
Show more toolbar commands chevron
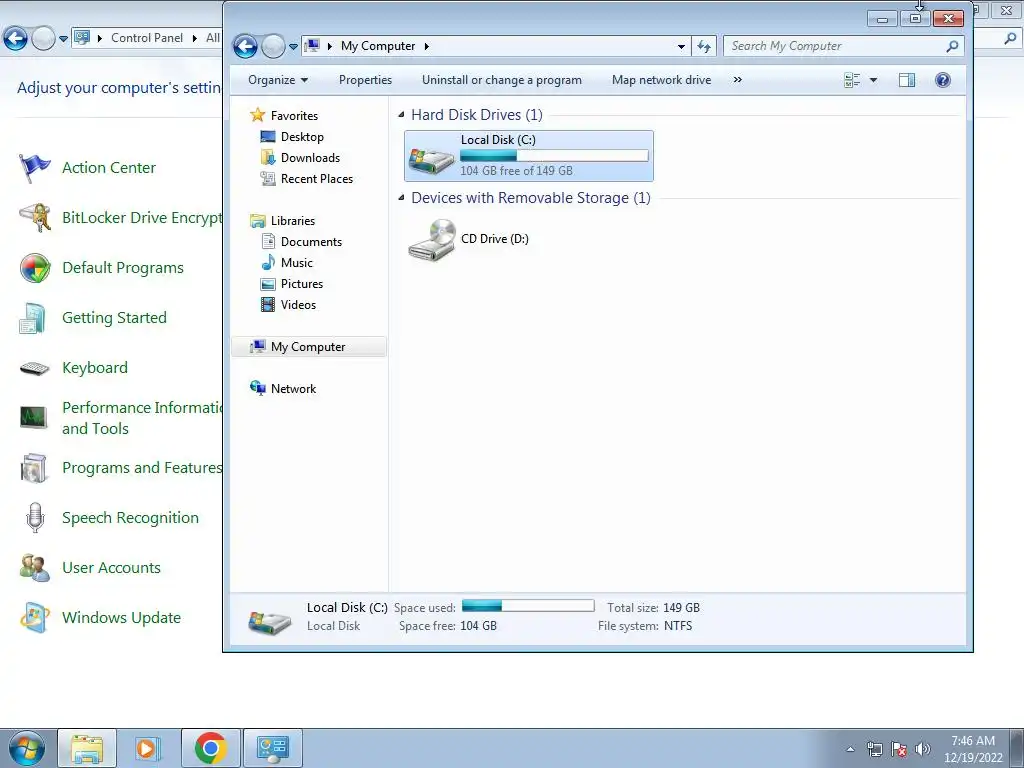[737, 80]
